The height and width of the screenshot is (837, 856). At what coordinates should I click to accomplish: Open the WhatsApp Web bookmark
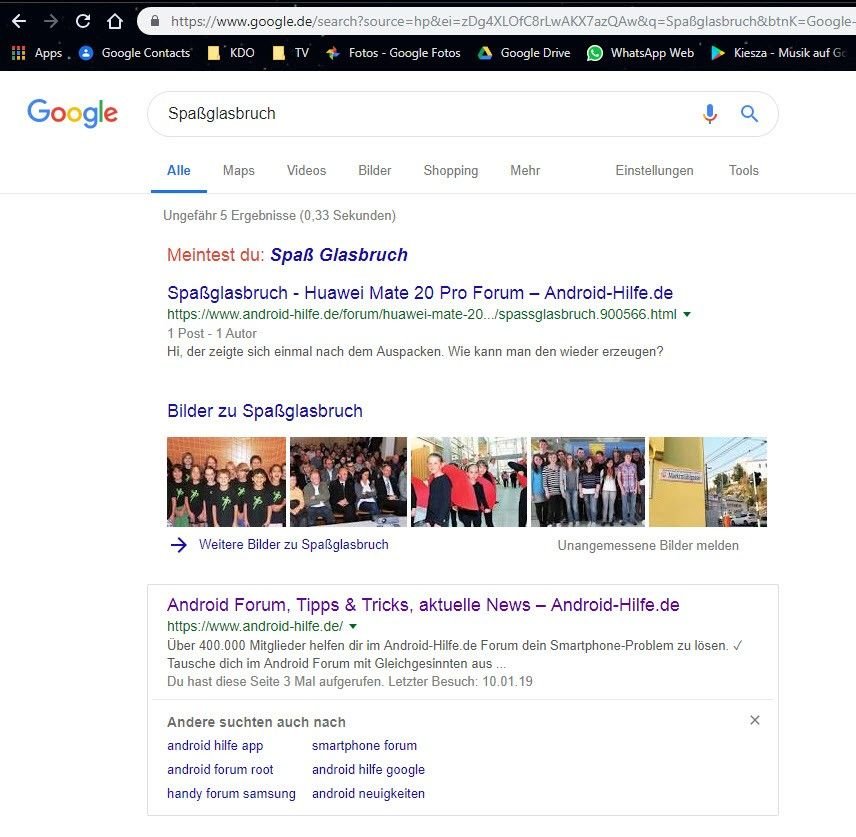coord(640,53)
